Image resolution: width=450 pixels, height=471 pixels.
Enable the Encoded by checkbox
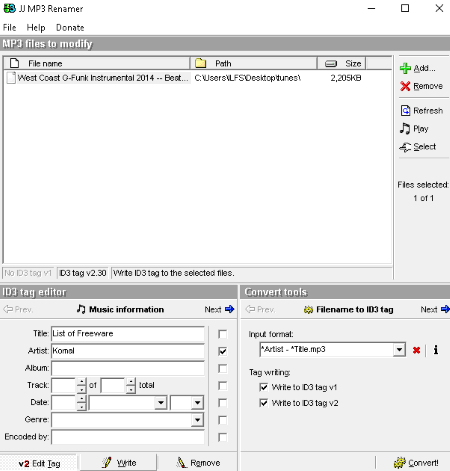222,437
